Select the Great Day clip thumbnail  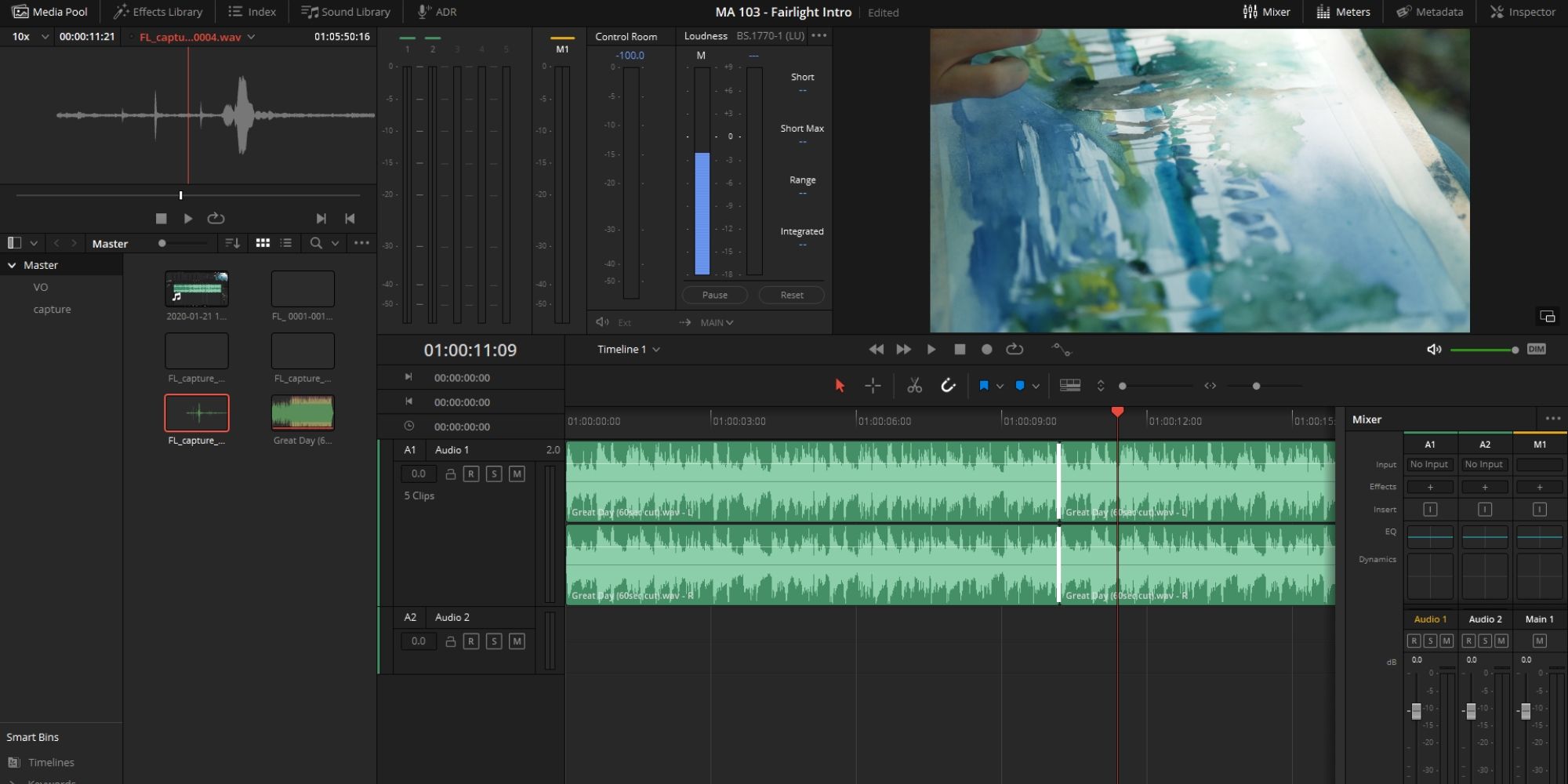(302, 412)
